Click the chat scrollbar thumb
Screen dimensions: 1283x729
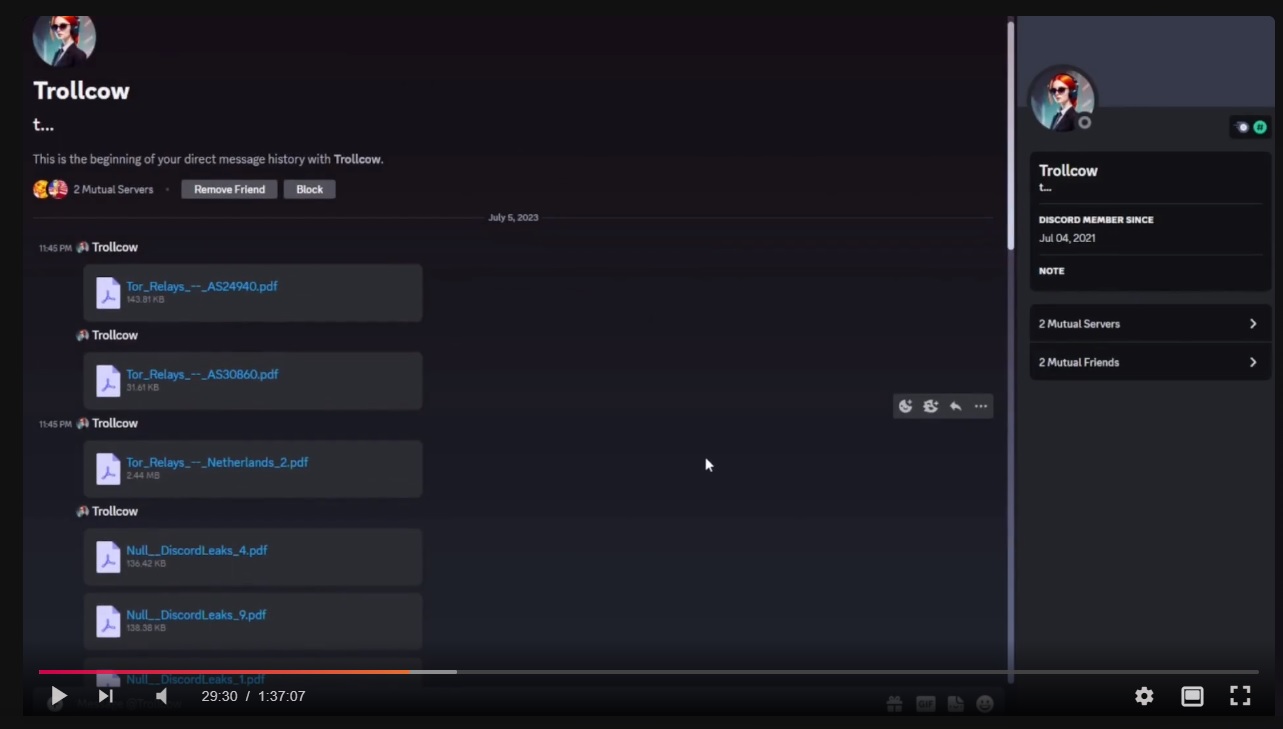(x=1010, y=135)
